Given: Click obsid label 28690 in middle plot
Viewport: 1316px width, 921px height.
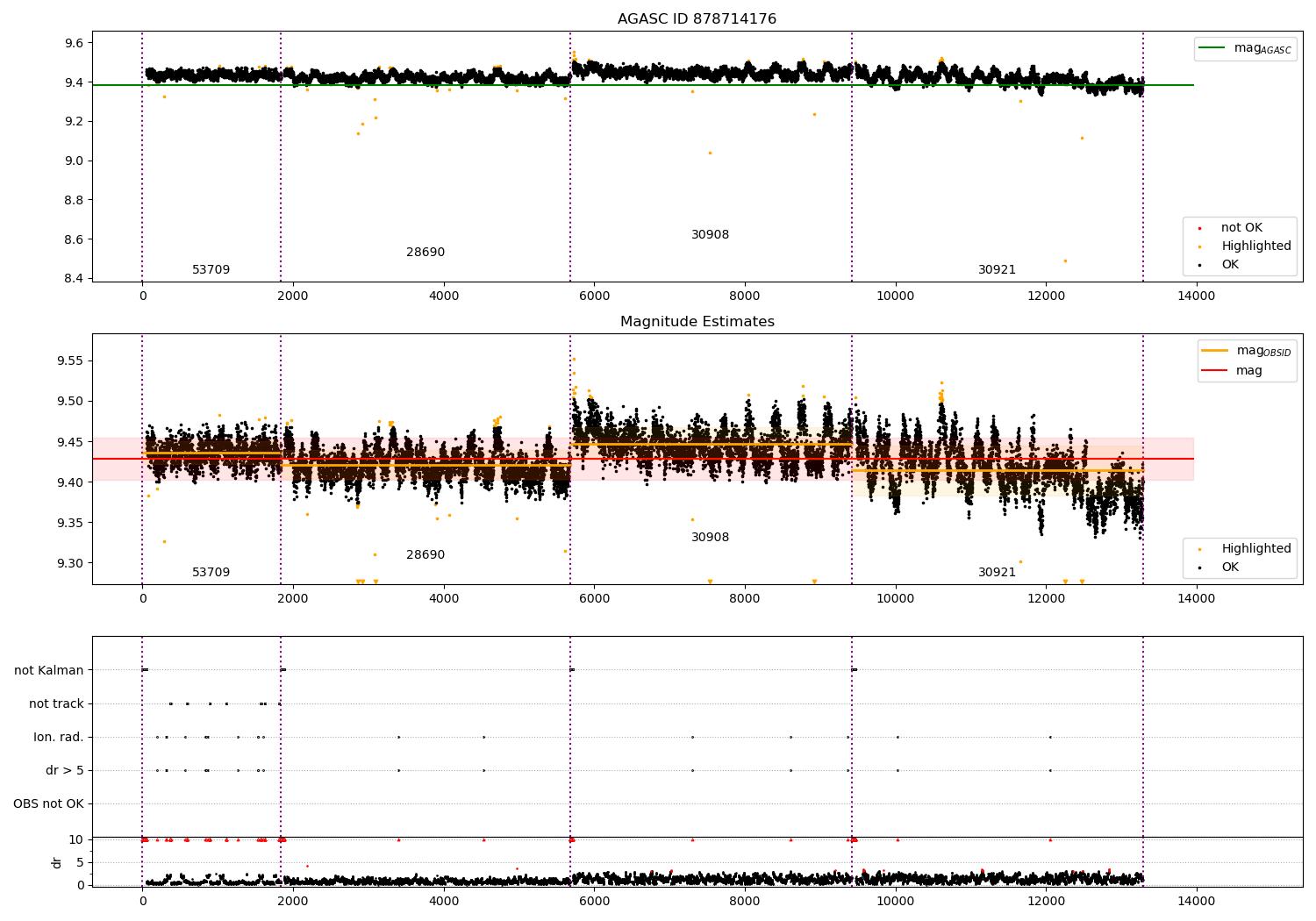Looking at the screenshot, I should point(426,555).
